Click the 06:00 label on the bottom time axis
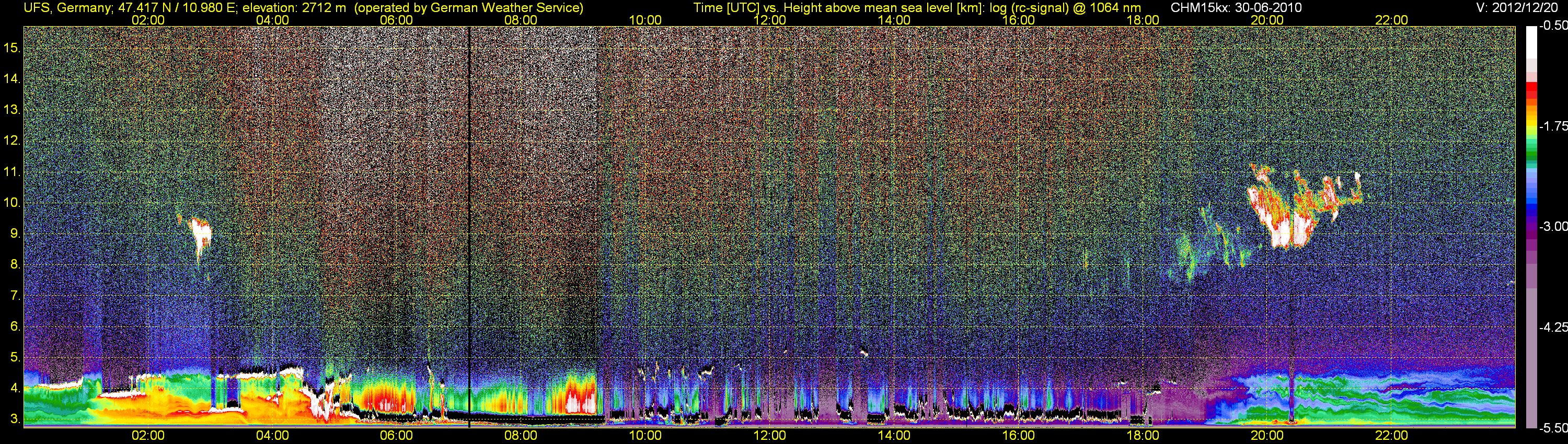 click(396, 436)
